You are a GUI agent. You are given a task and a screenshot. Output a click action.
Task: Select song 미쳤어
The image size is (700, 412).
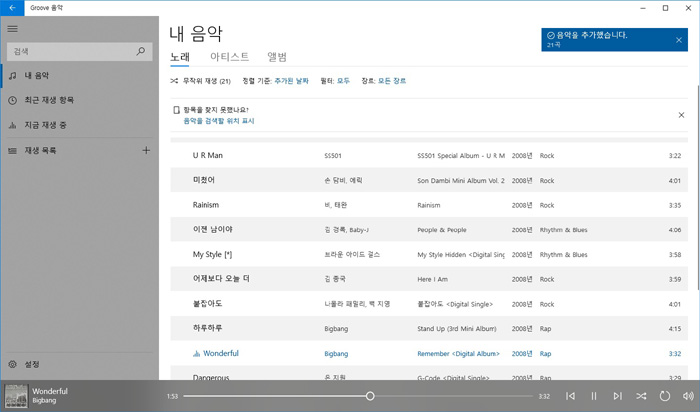(204, 180)
